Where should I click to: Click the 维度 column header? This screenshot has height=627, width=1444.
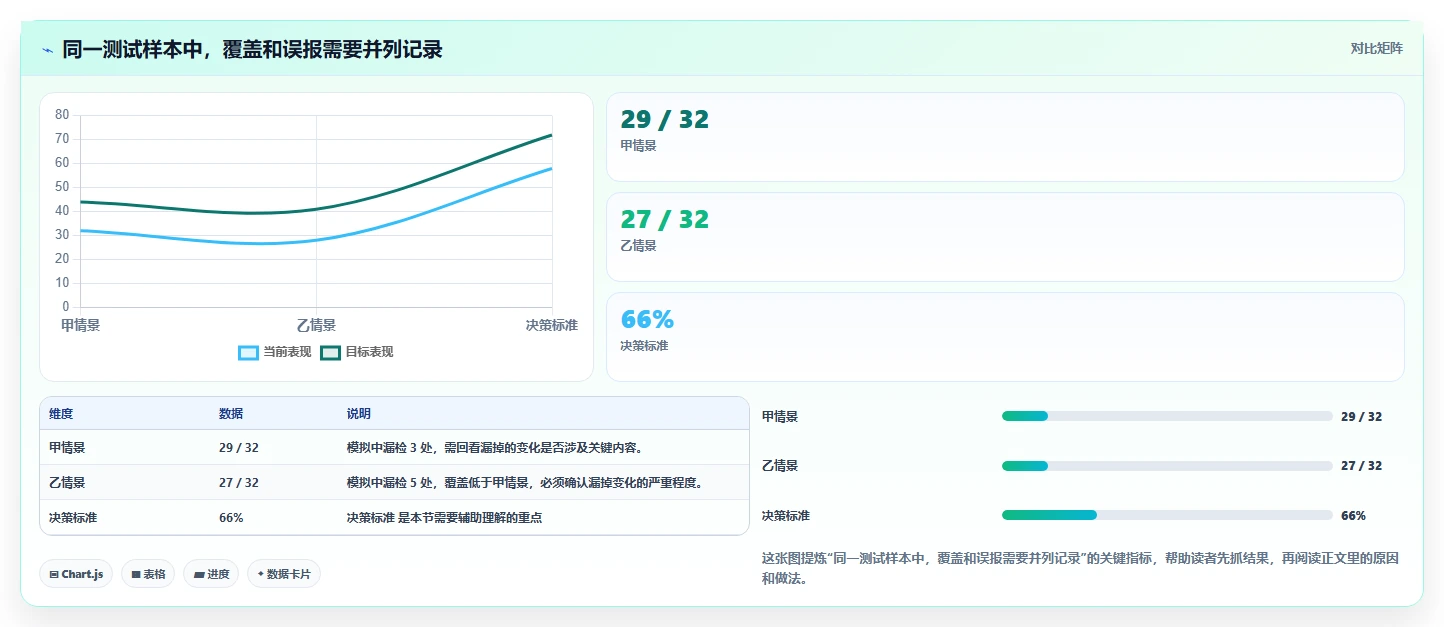coord(61,414)
